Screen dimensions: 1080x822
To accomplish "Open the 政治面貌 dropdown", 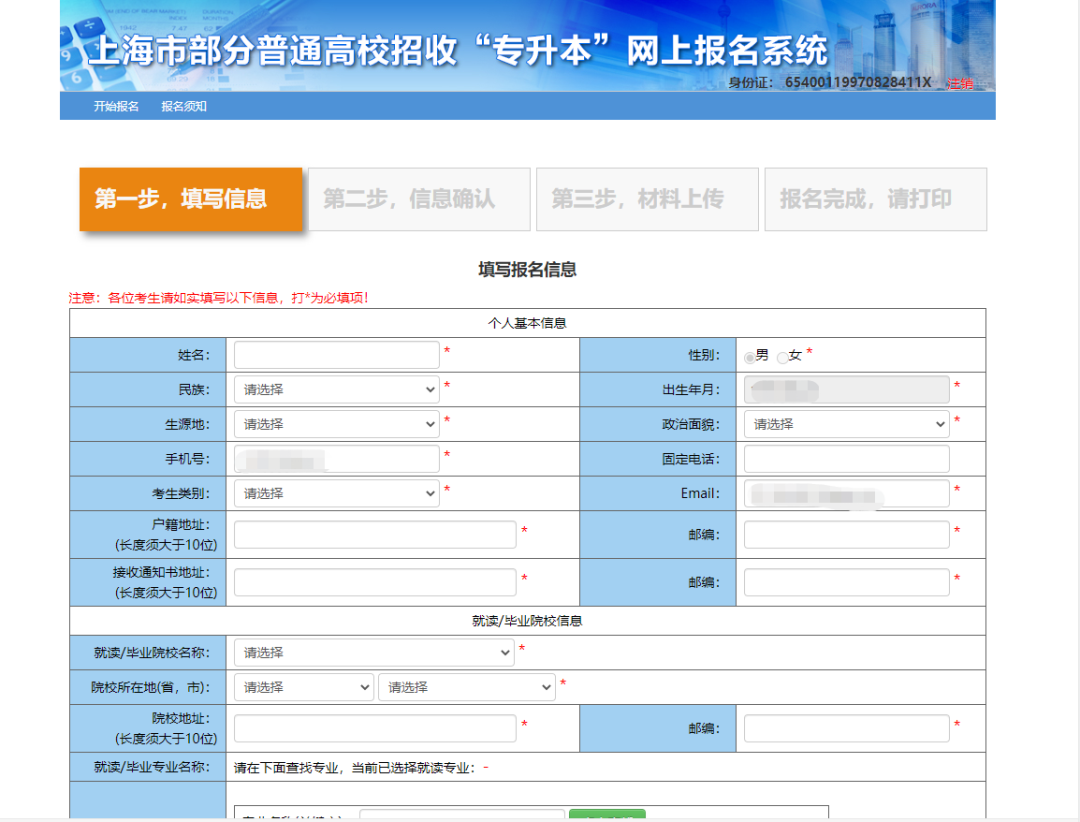I will pyautogui.click(x=846, y=423).
